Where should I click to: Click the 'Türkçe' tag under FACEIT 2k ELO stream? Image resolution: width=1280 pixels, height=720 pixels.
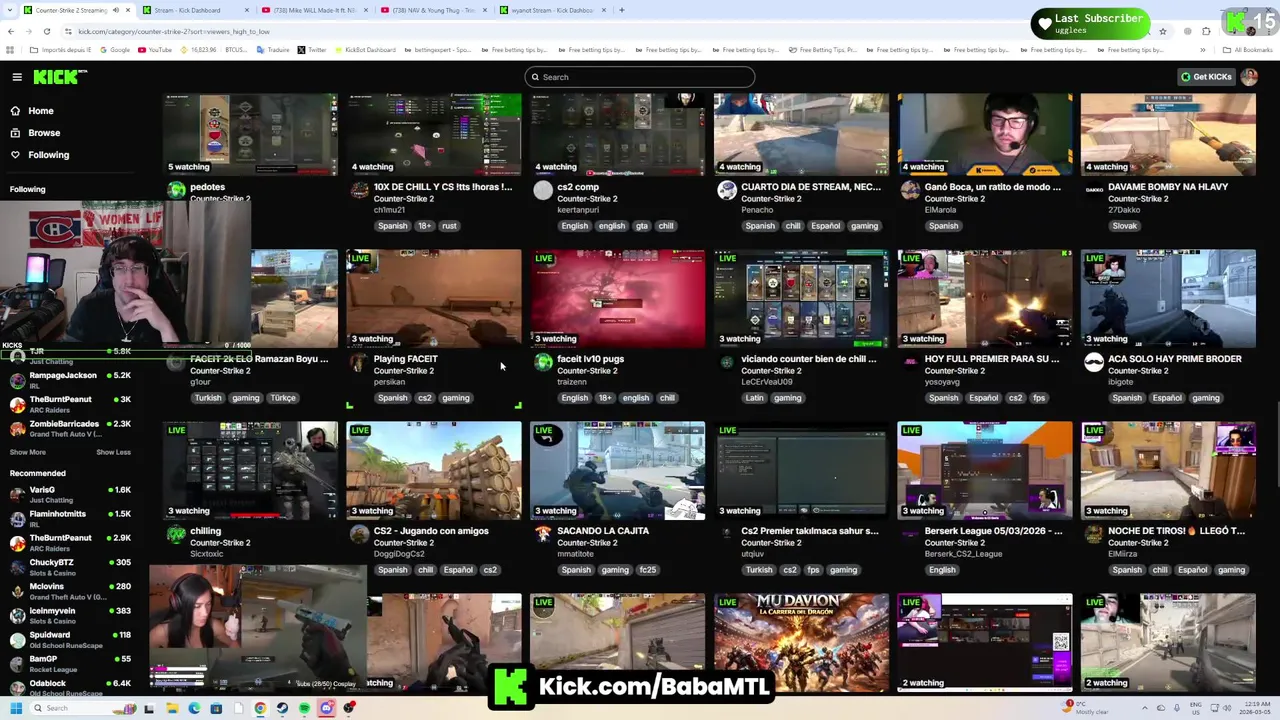(x=283, y=398)
